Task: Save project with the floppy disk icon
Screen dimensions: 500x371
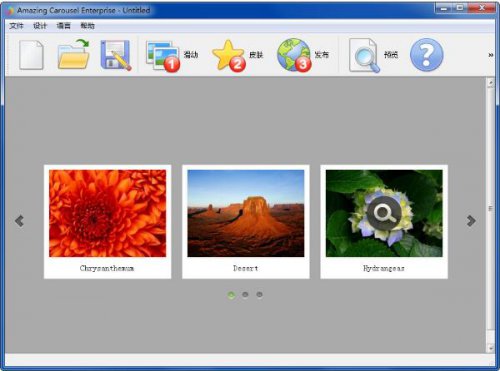Action: (x=116, y=55)
